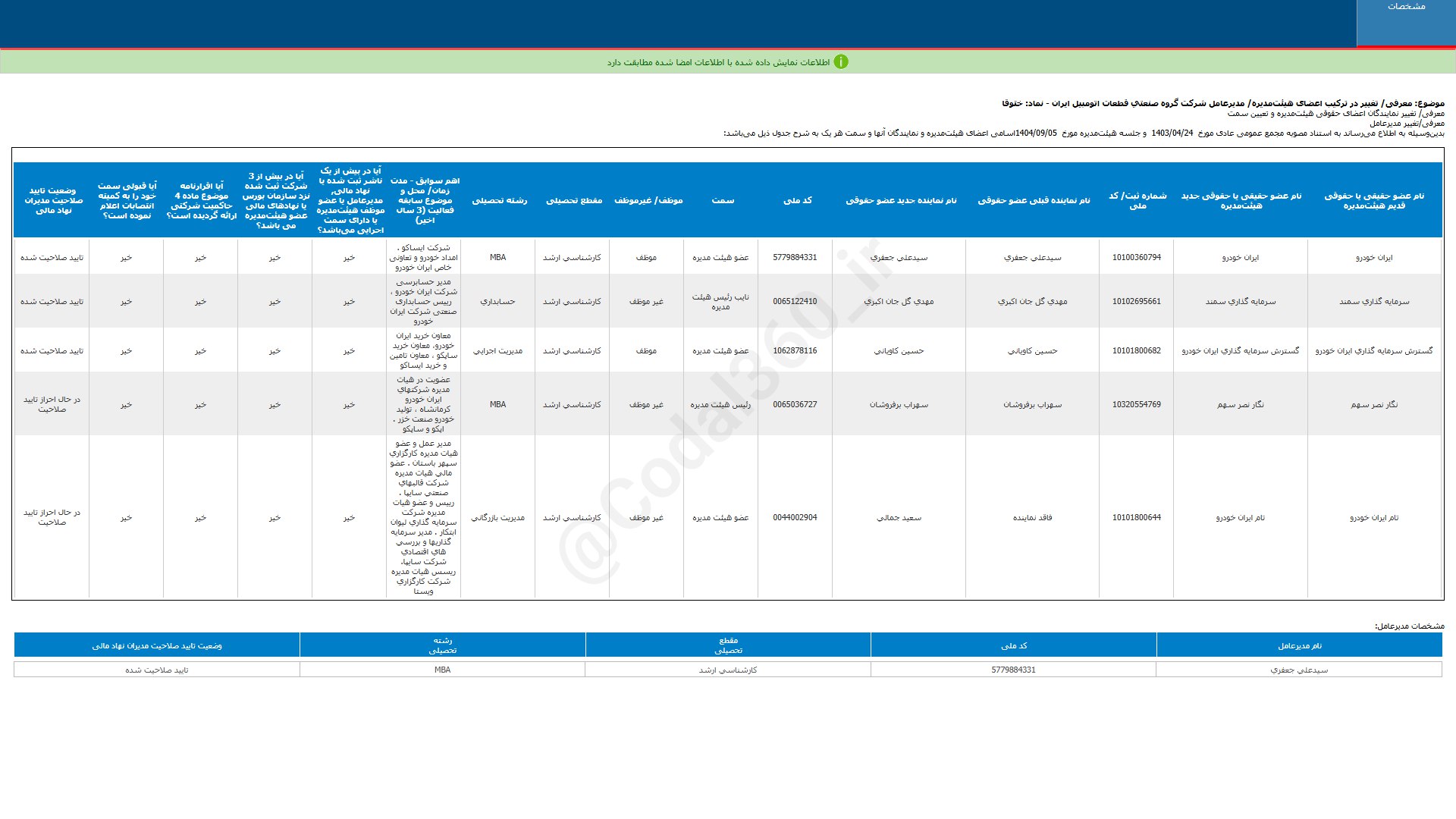Click the نایب رئیس هیئت مدیره cell

tap(720, 302)
